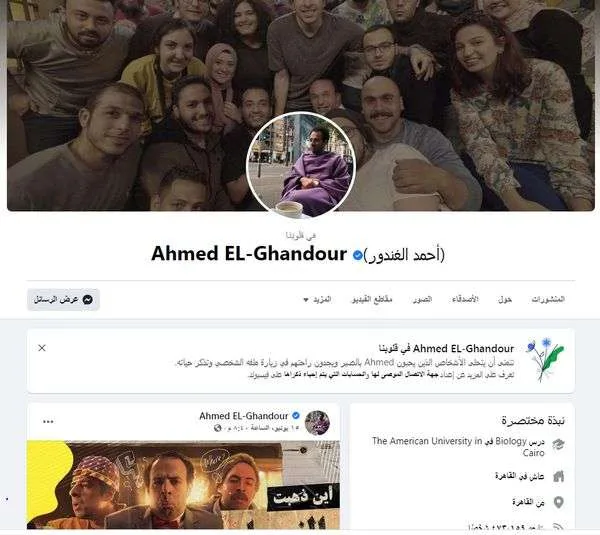This screenshot has height=535, width=600.
Task: Click the location pin icon من القاهرة
Action: click(559, 502)
